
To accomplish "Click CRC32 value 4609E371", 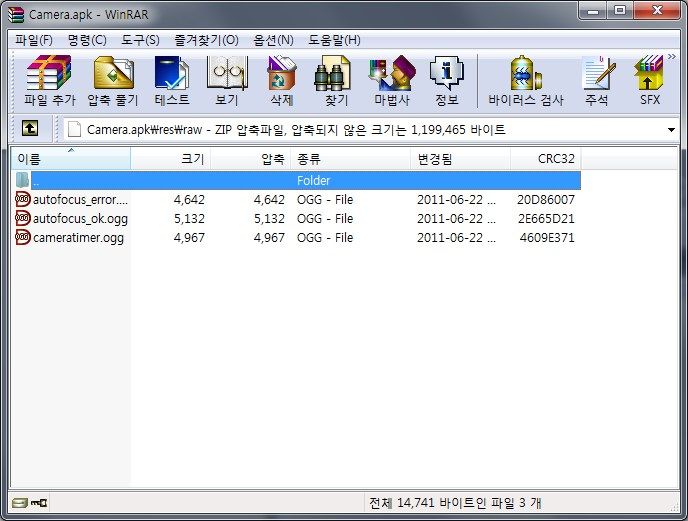I will [x=547, y=237].
